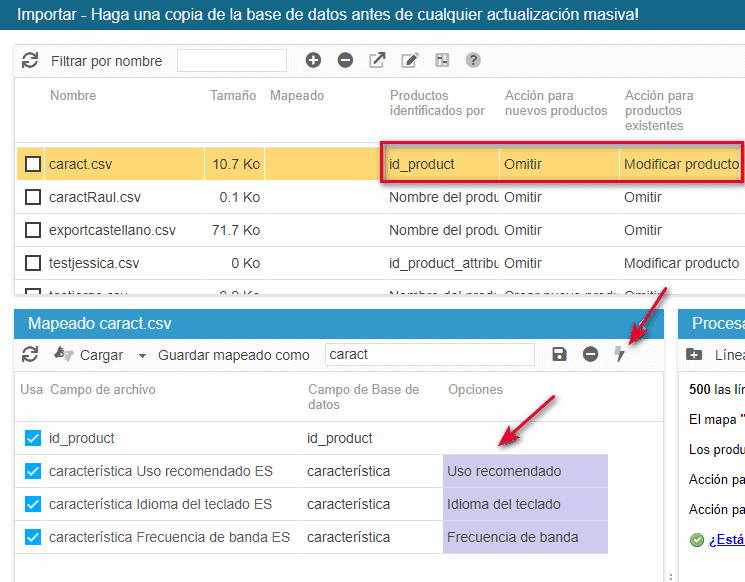The width and height of the screenshot is (745, 582).
Task: Save the mapping with the floppy disk icon
Action: (559, 354)
